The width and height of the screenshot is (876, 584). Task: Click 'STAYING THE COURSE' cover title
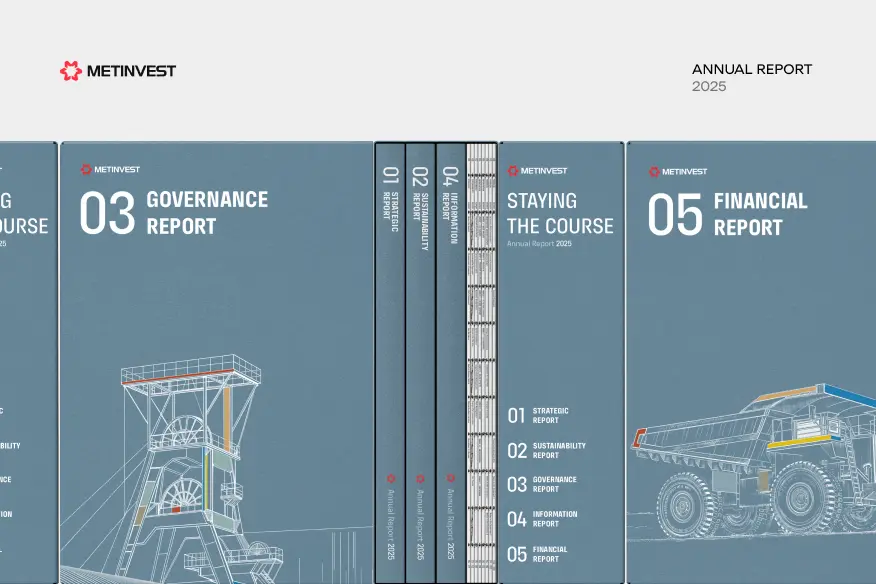560,213
